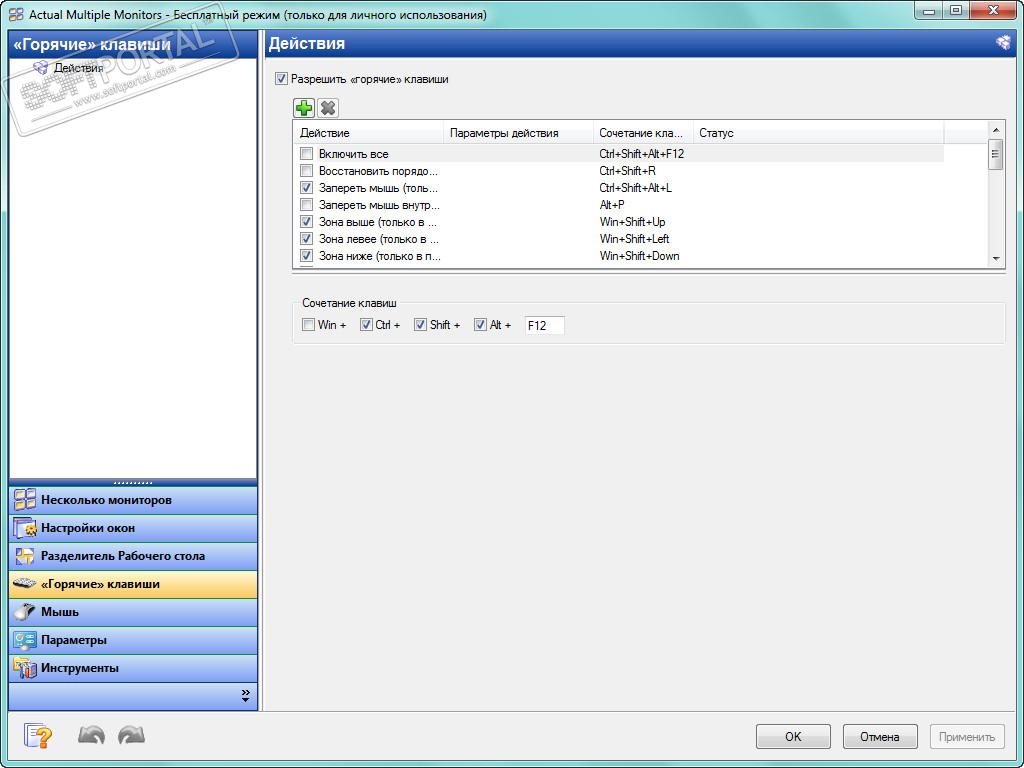
Task: Select the Win+Shift+Left shortcut cell
Action: 634,239
